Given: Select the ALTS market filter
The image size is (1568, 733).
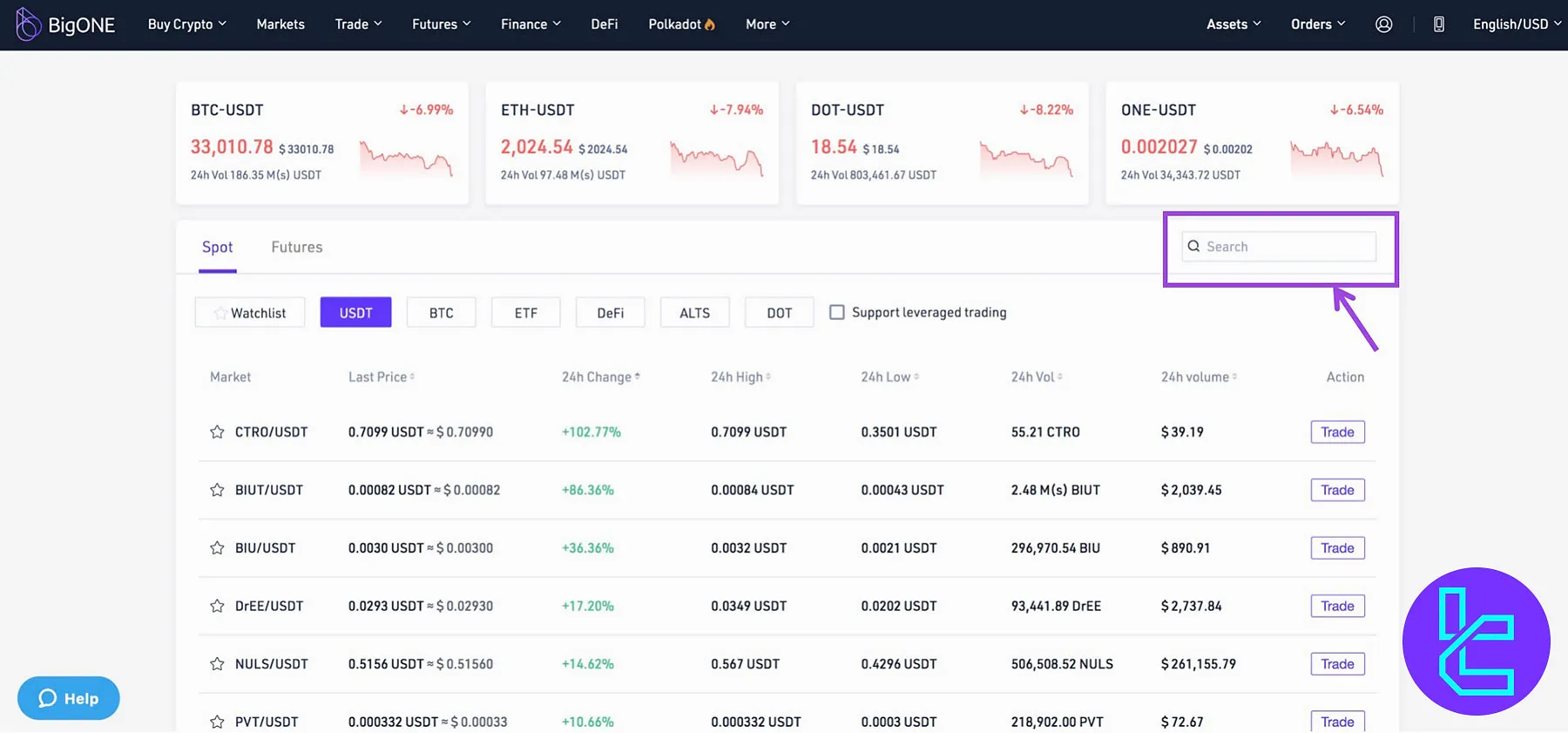Looking at the screenshot, I should 695,313.
